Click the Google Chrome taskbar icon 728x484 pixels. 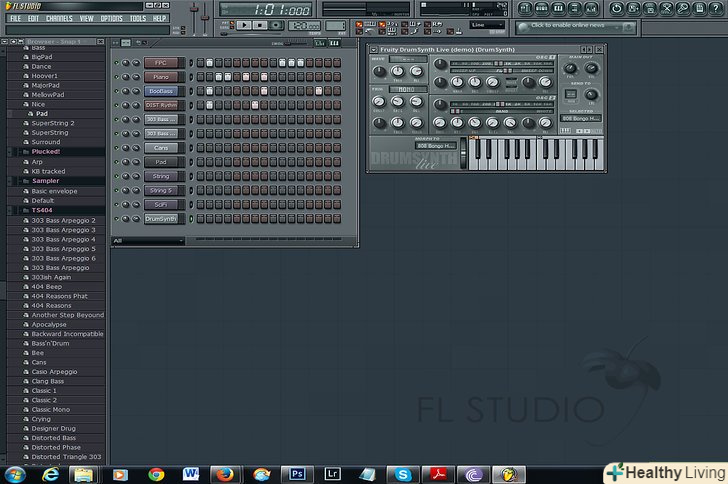[156, 474]
